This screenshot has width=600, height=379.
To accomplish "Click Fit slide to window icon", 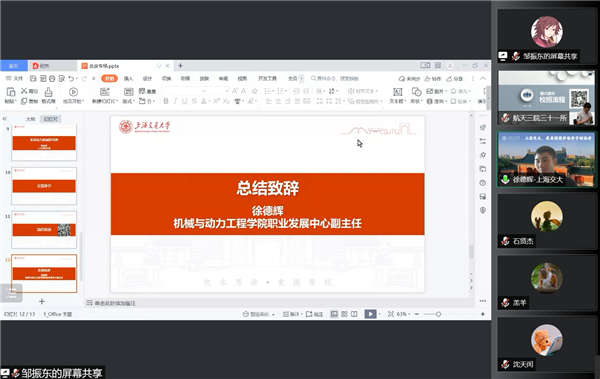I will point(391,314).
